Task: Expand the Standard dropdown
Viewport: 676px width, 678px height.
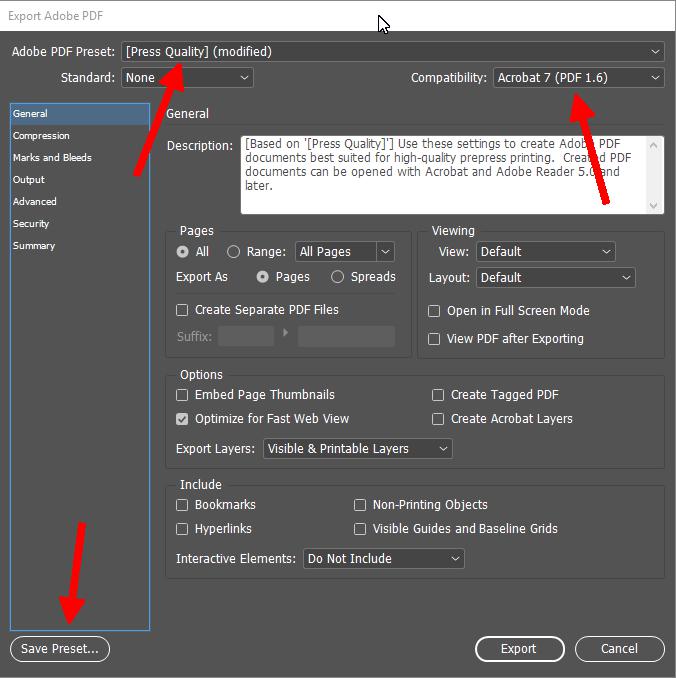Action: [187, 77]
